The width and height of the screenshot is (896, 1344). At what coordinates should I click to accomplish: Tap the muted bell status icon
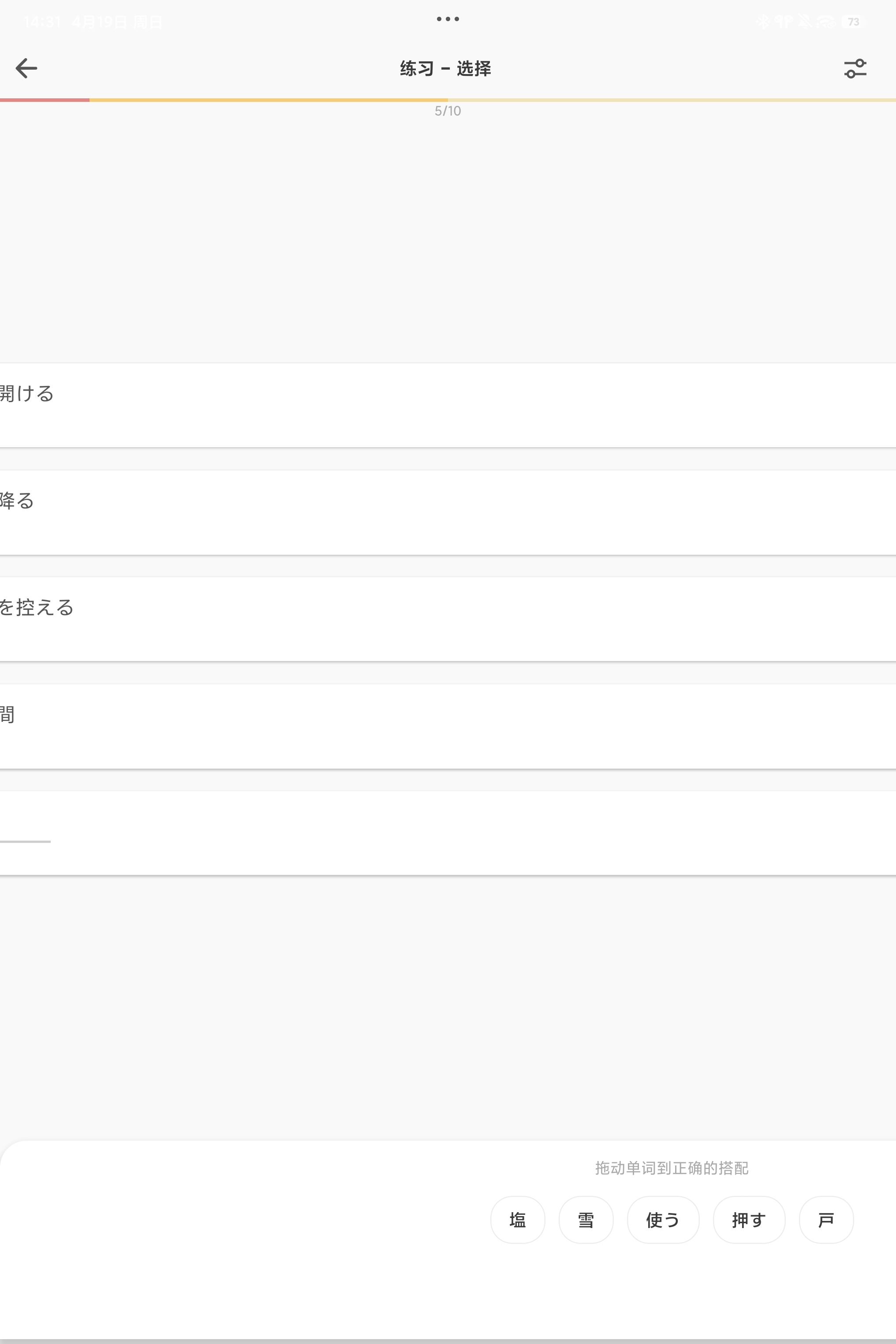tap(805, 22)
